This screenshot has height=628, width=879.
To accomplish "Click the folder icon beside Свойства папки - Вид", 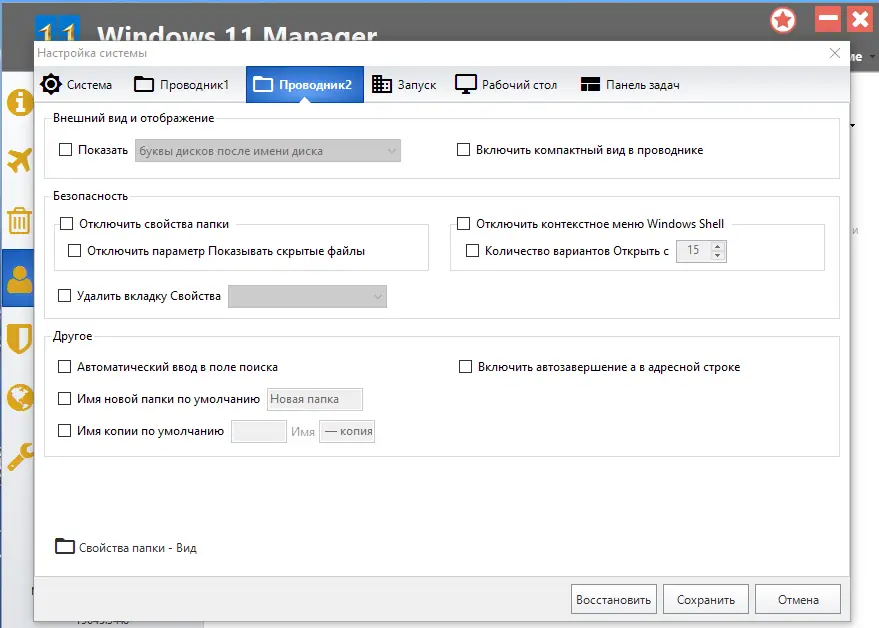I will 65,546.
